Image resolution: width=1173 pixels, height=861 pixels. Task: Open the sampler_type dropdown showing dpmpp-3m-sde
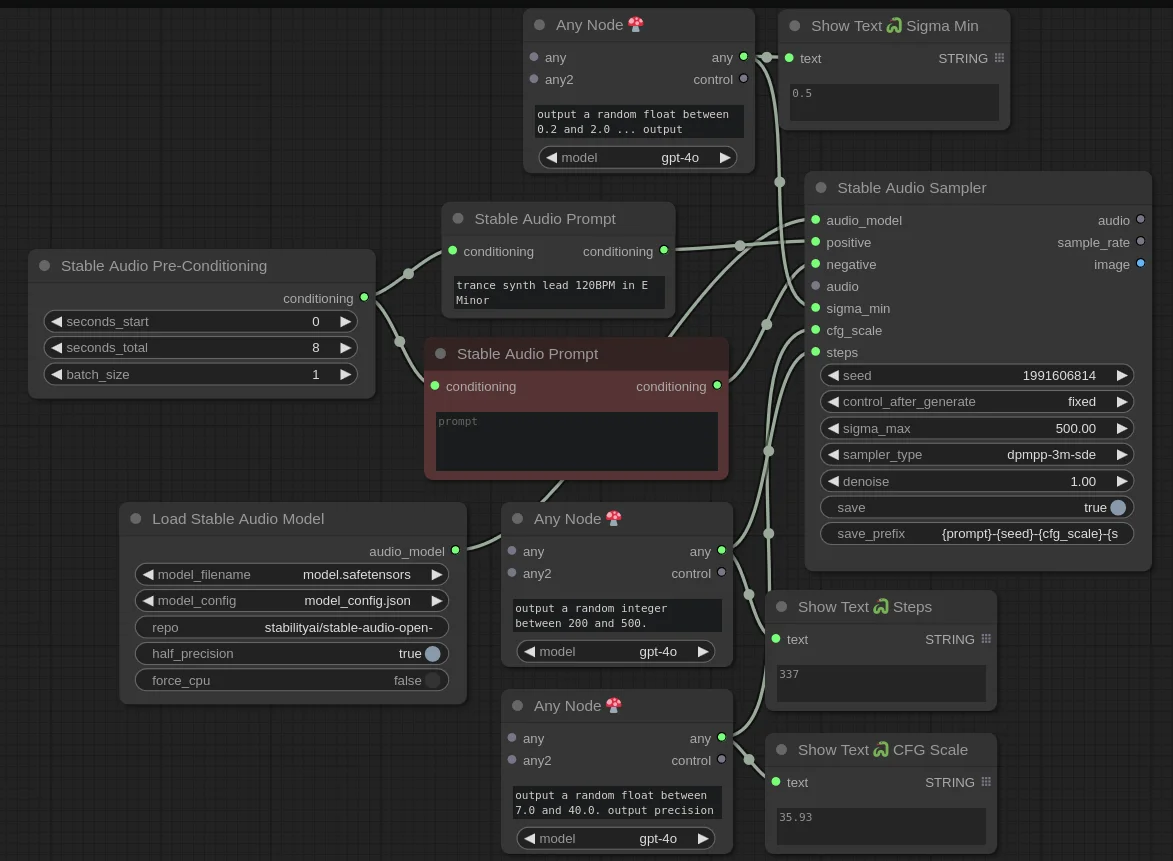coord(976,455)
